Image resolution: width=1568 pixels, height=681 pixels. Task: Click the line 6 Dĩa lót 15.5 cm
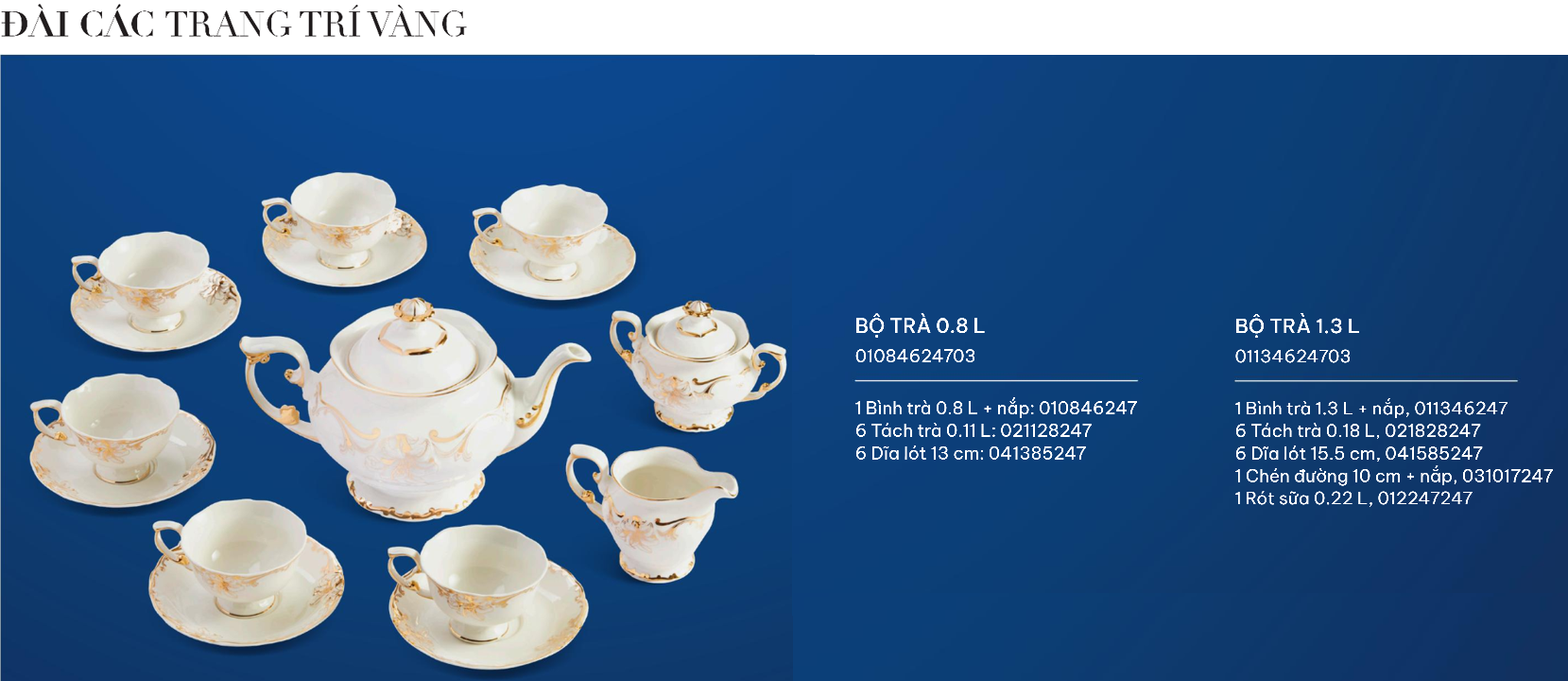pos(1358,453)
